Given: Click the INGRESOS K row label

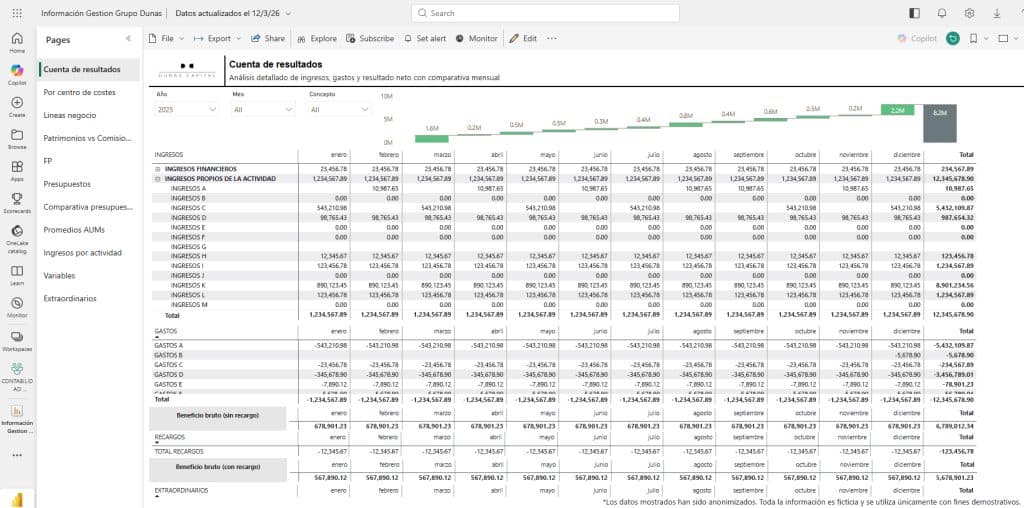Looking at the screenshot, I should click(x=188, y=285).
